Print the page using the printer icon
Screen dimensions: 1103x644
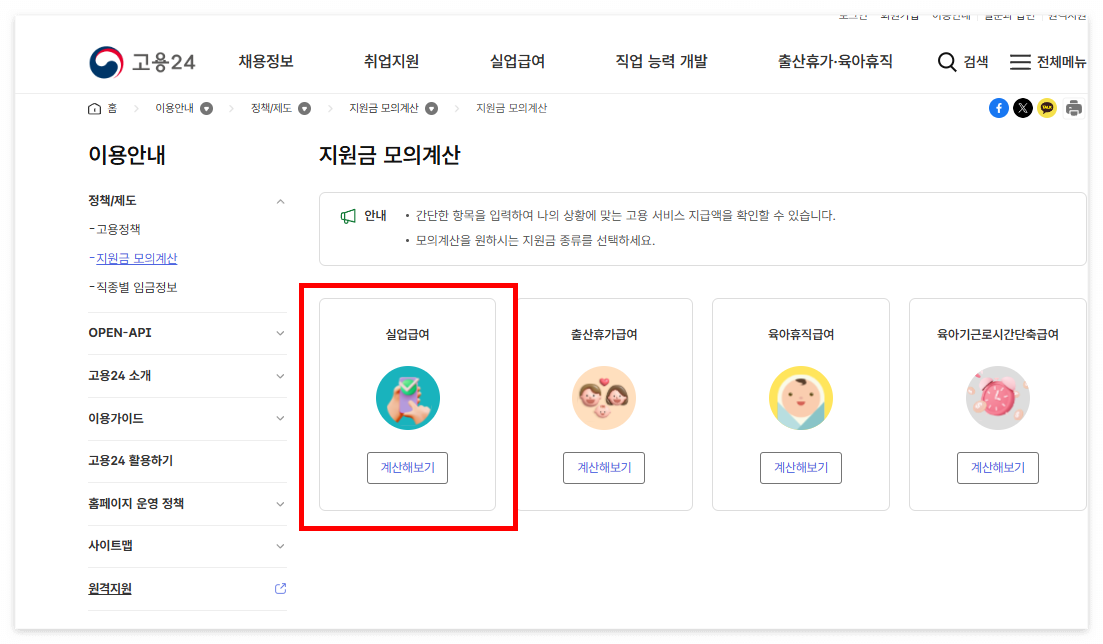pos(1073,107)
